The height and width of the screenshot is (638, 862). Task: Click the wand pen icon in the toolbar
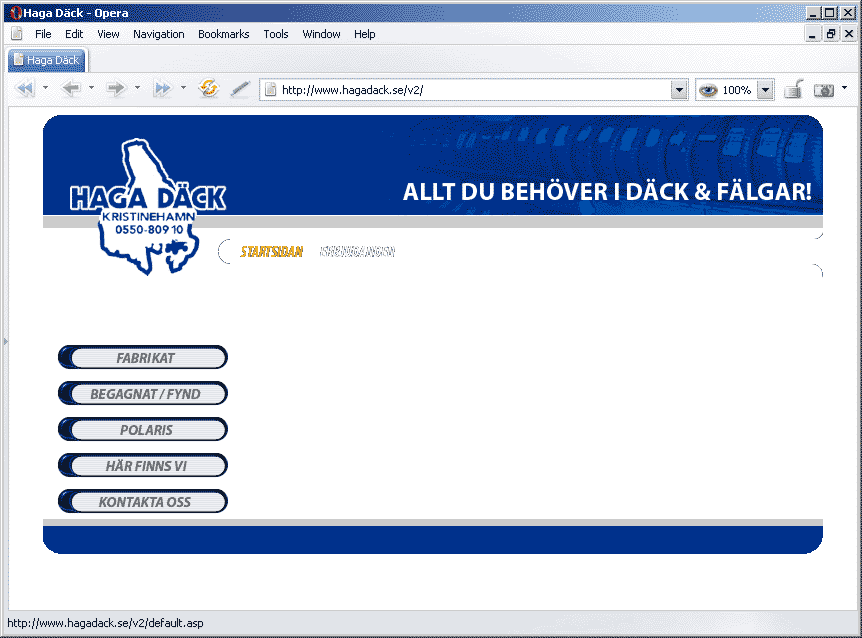point(240,88)
